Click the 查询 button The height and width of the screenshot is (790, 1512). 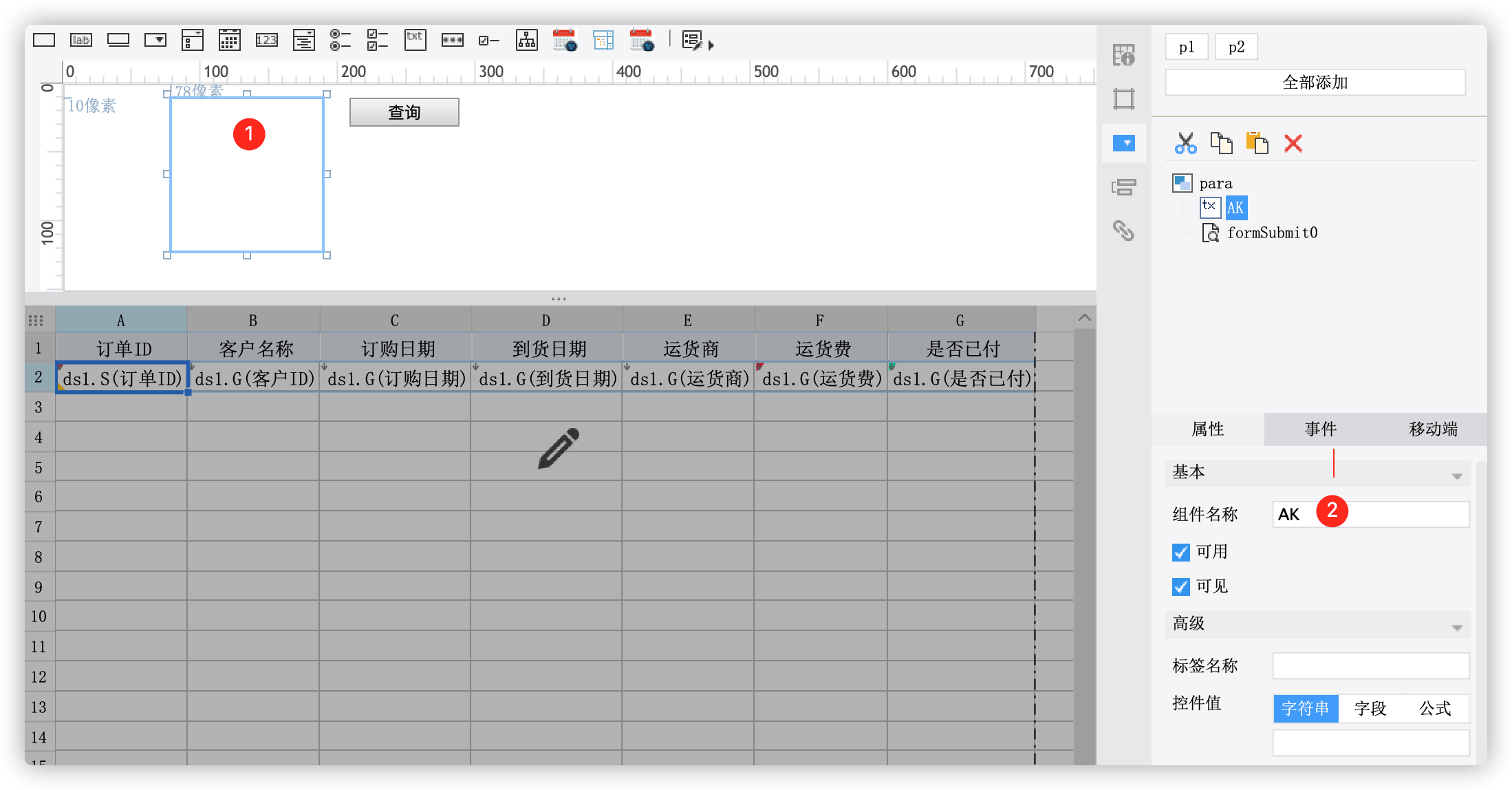(404, 112)
